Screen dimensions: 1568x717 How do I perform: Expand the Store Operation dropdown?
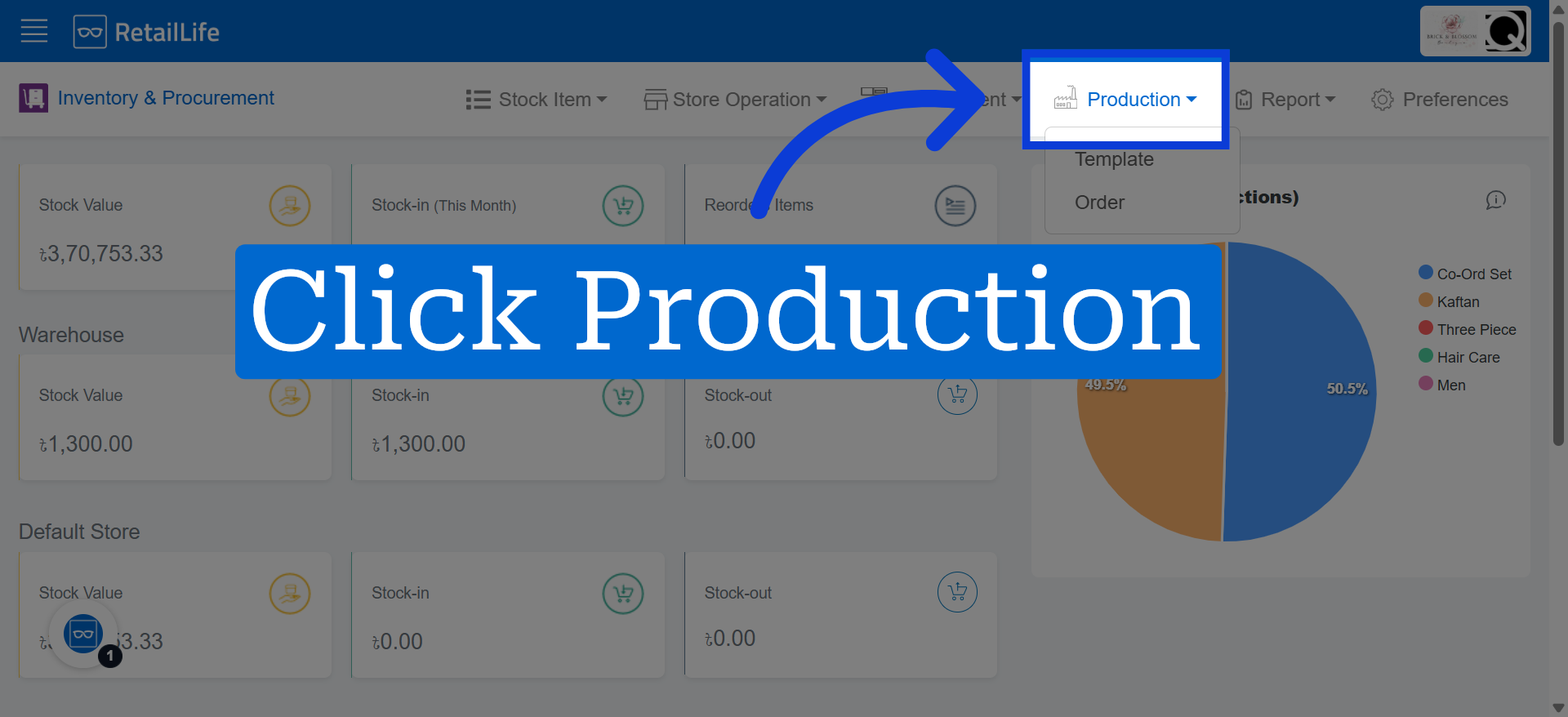tap(735, 100)
